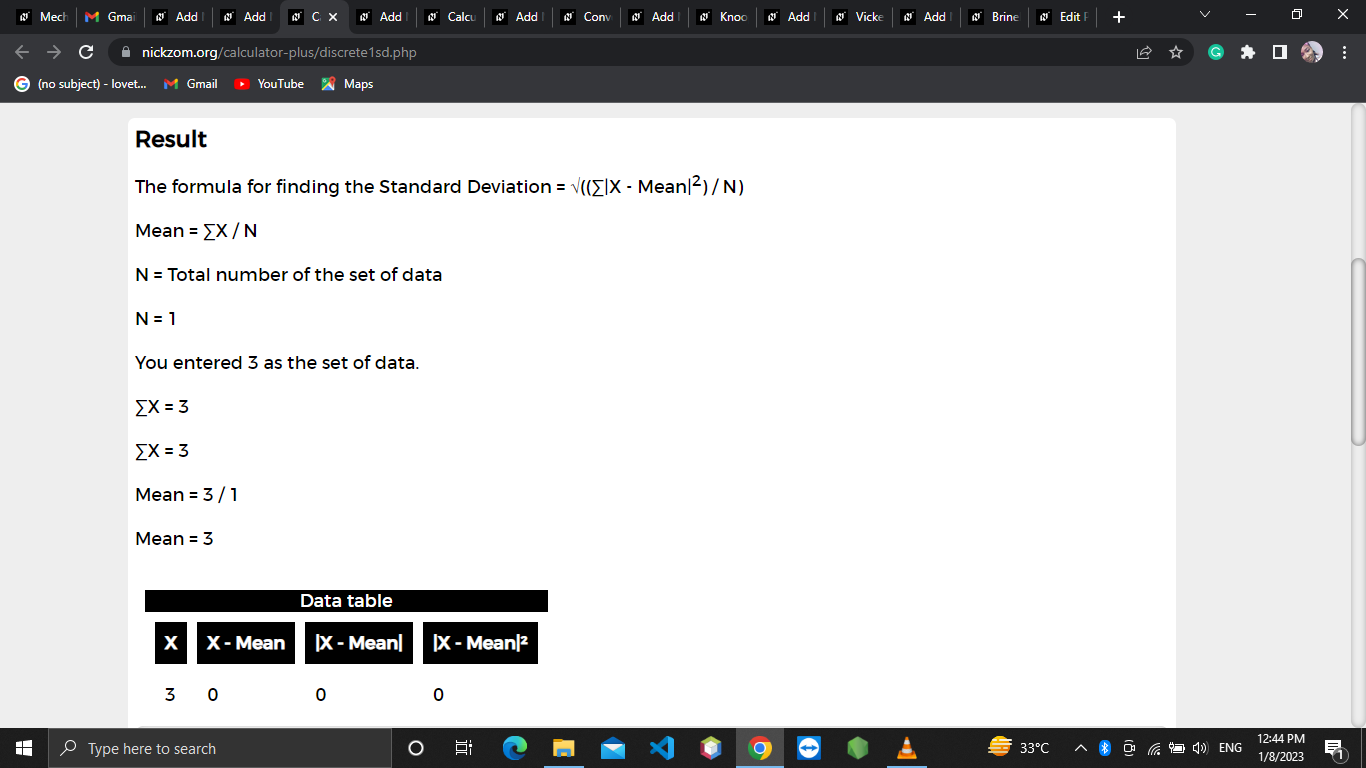Viewport: 1366px width, 768px height.
Task: Open the Chrome profile avatar
Action: click(x=1312, y=52)
